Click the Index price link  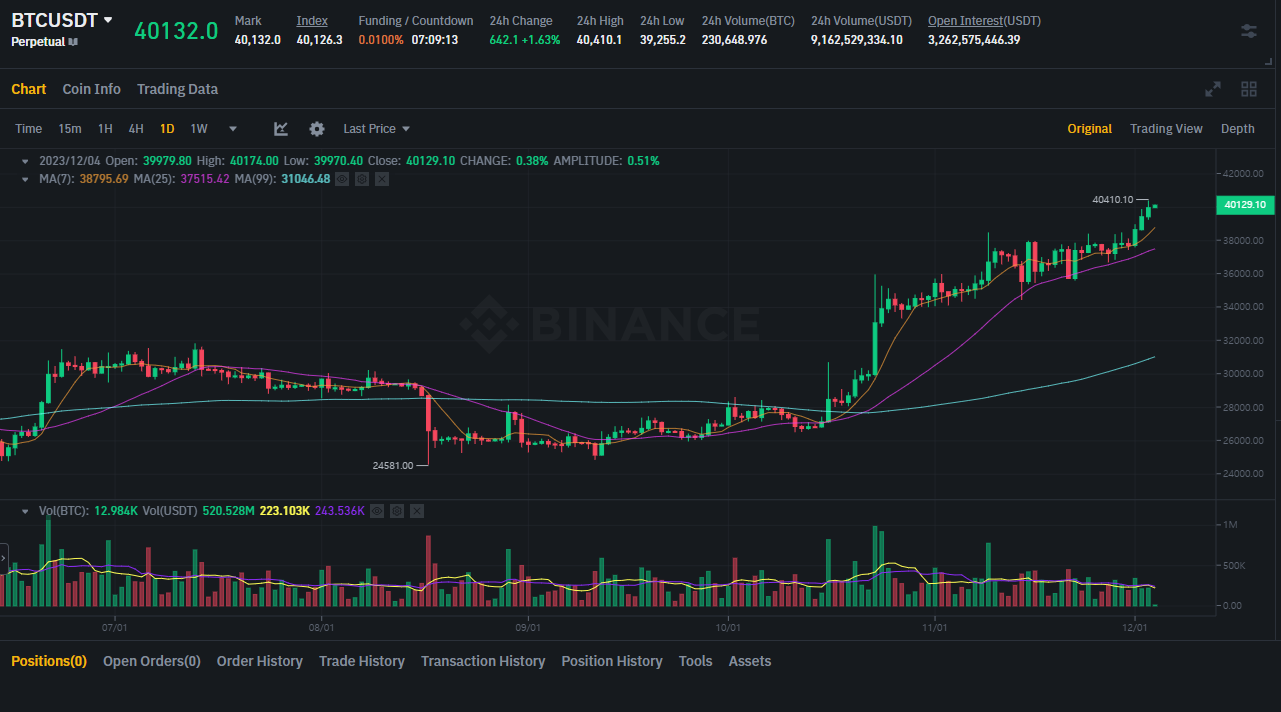(312, 21)
